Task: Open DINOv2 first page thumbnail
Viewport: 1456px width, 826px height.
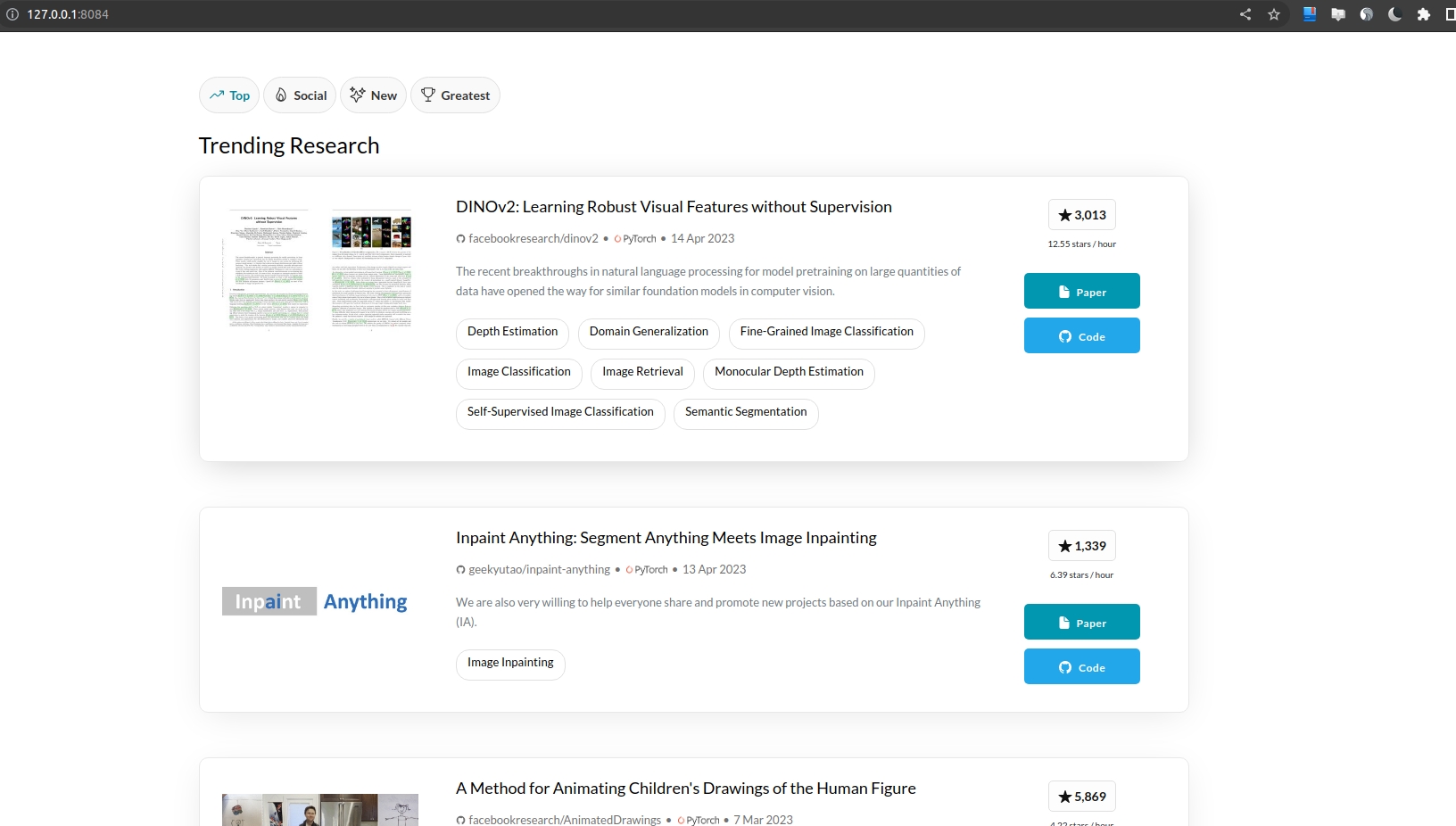Action: 269,270
